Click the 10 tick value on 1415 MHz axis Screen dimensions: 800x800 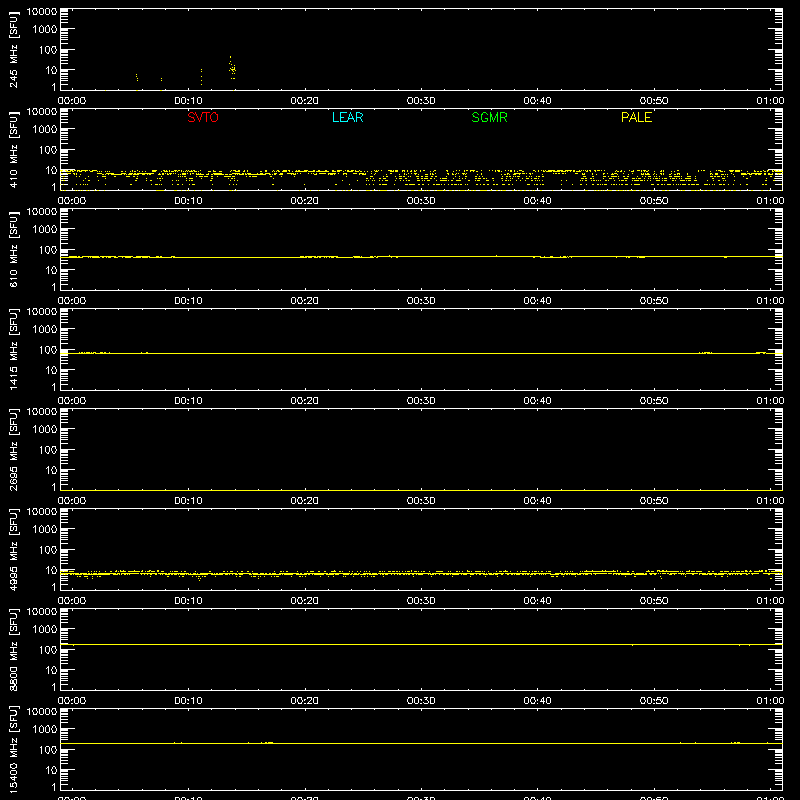coord(51,370)
